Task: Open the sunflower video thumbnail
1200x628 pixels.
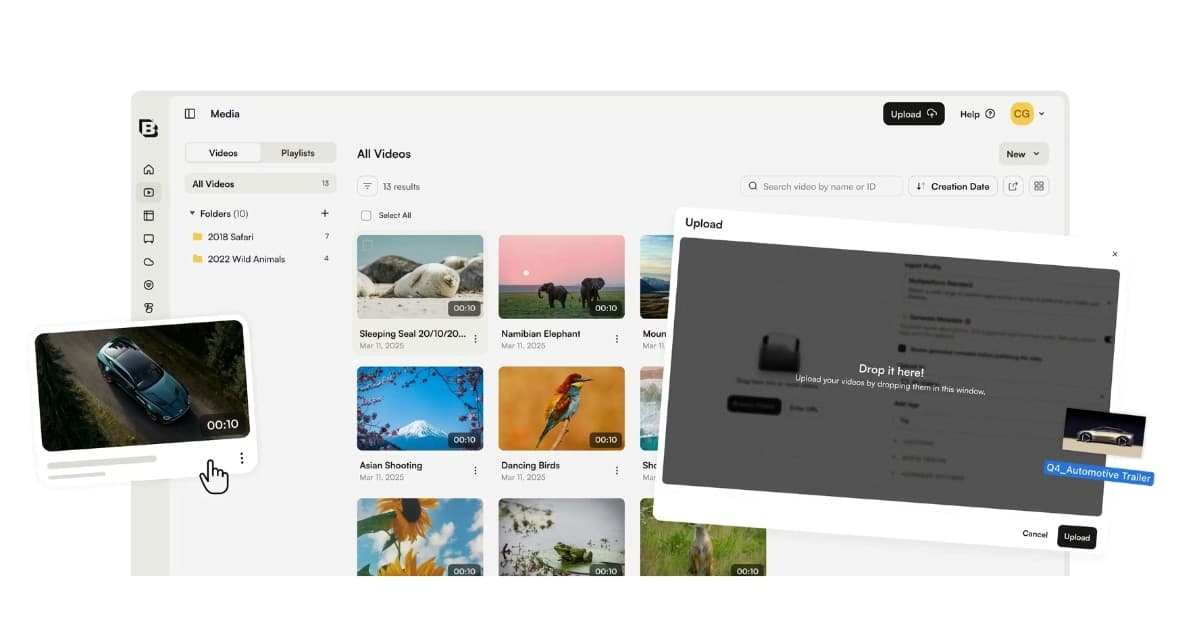Action: (x=420, y=537)
